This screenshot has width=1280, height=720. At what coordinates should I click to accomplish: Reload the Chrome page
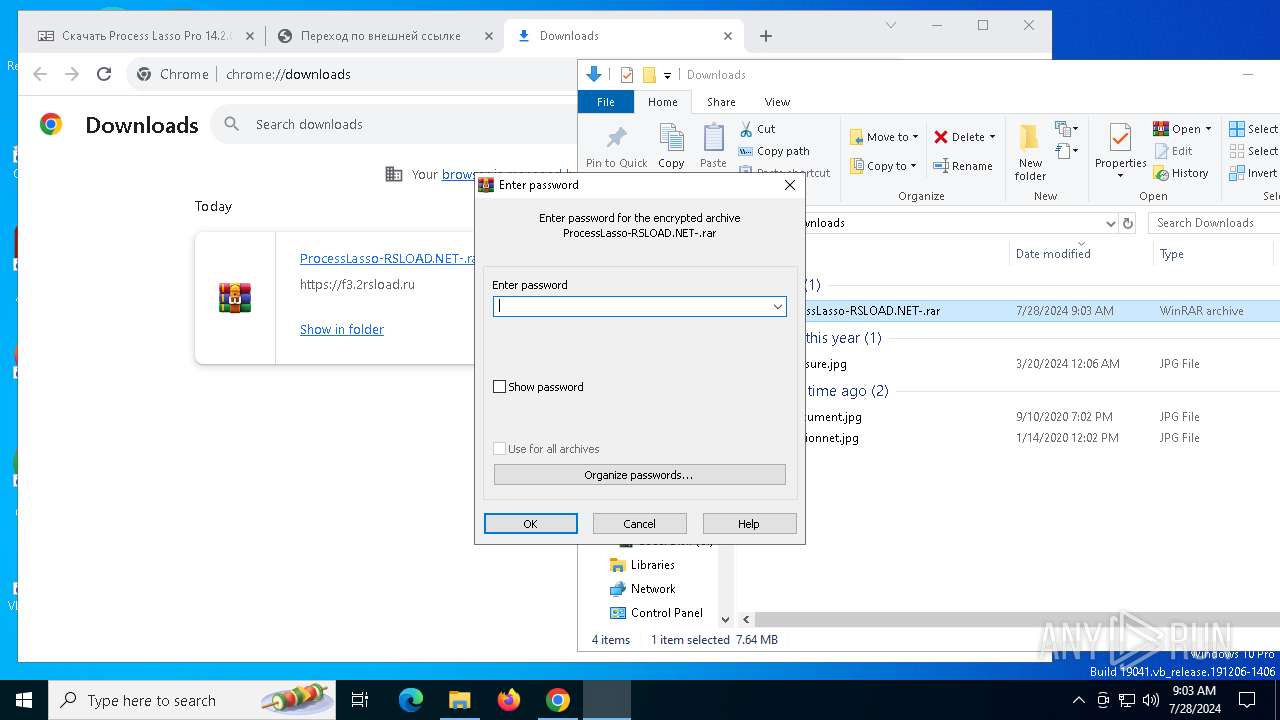104,74
